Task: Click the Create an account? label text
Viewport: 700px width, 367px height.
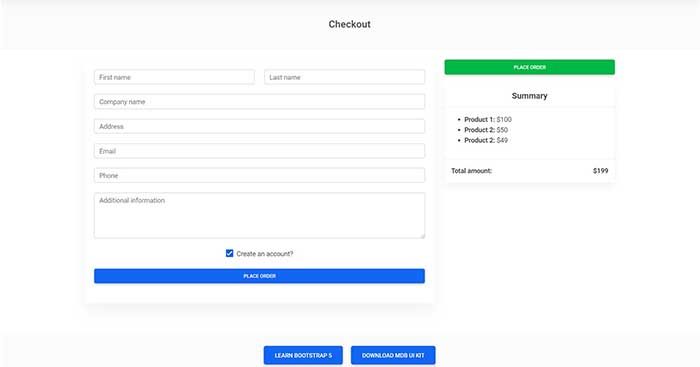Action: [265, 254]
